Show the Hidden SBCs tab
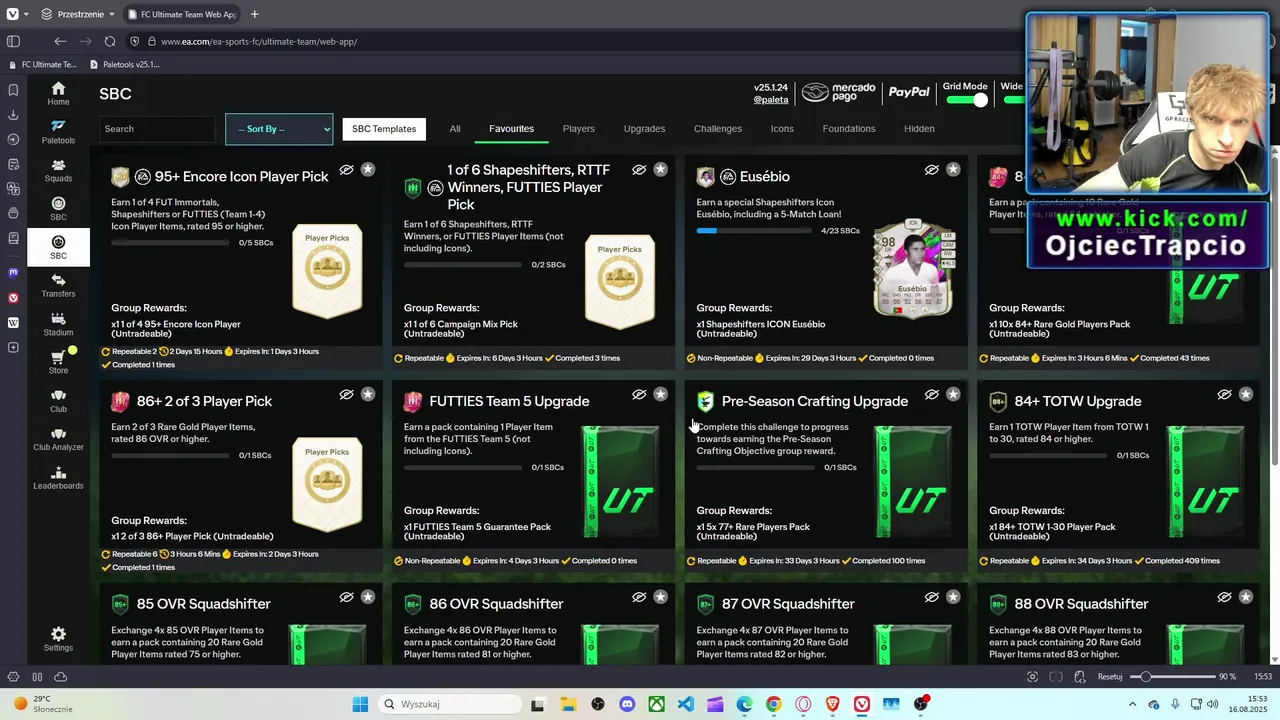The width and height of the screenshot is (1280, 720). pos(919,129)
